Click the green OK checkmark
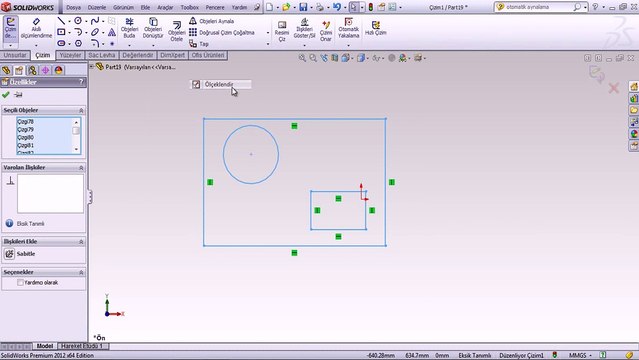The image size is (639, 360). coord(6,95)
